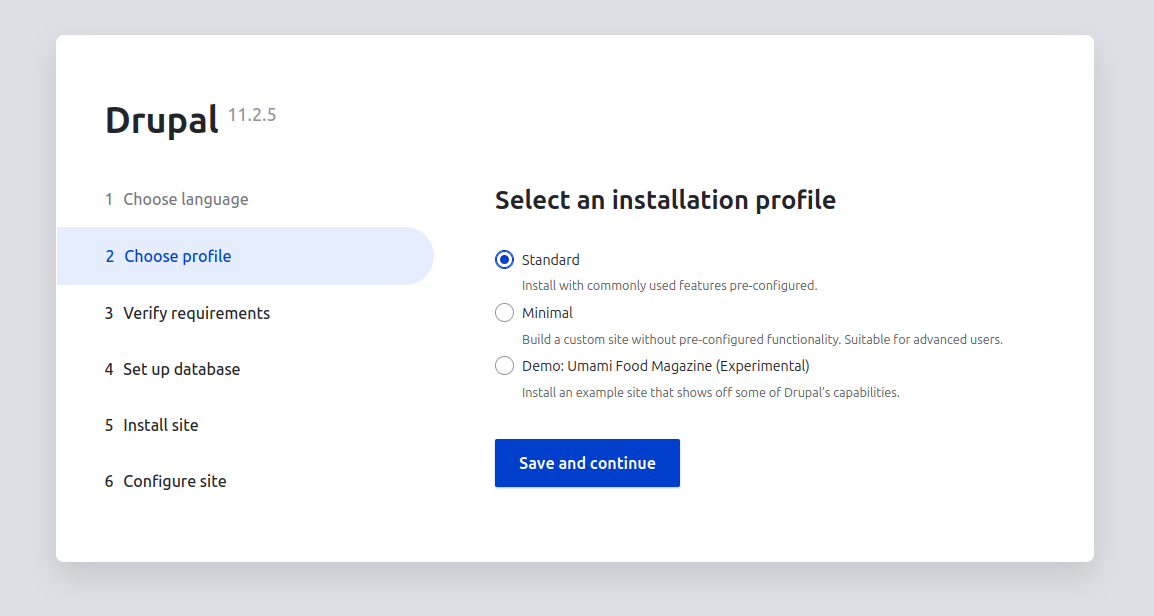1154x616 pixels.
Task: Click the Drupal title text
Action: pos(162,120)
